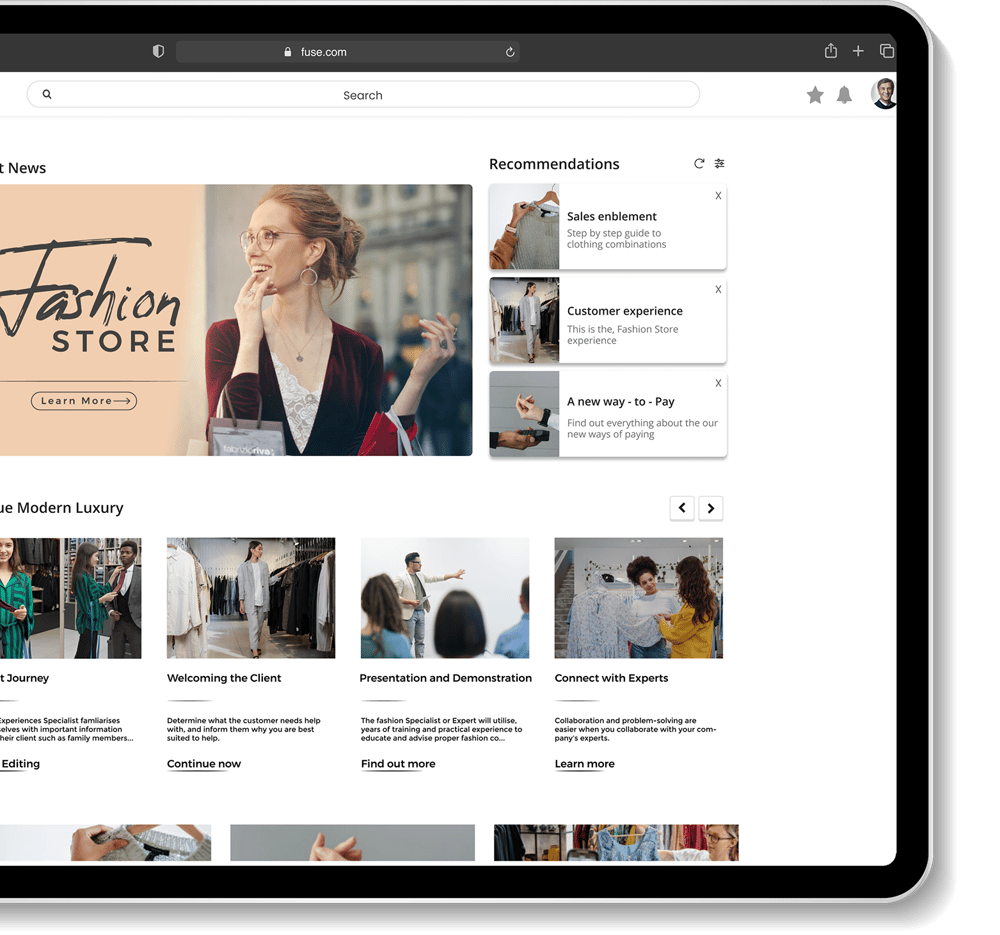The image size is (1000, 935).
Task: Refresh the Recommendations list
Action: (699, 163)
